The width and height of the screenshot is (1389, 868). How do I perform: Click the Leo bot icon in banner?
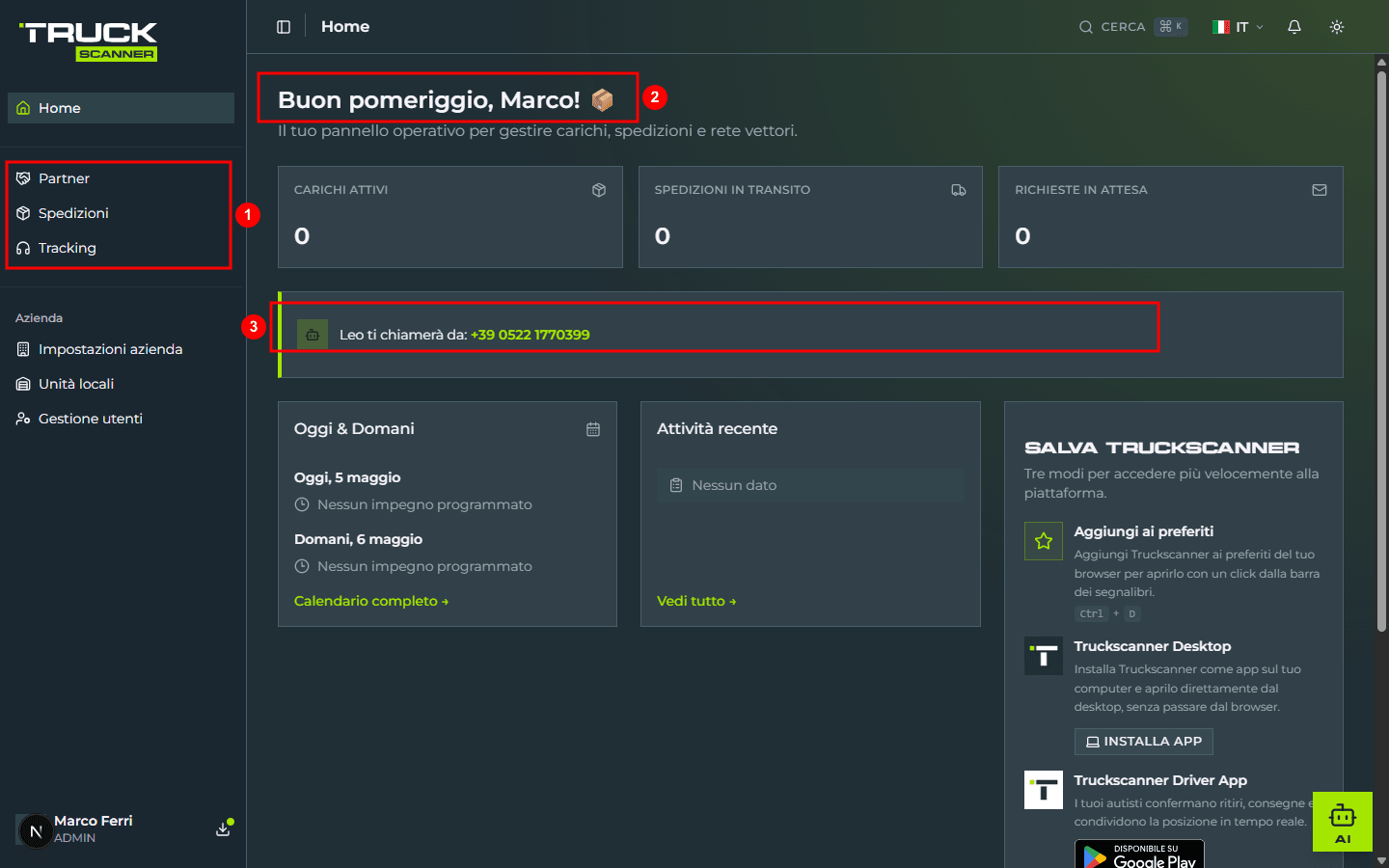(x=313, y=335)
